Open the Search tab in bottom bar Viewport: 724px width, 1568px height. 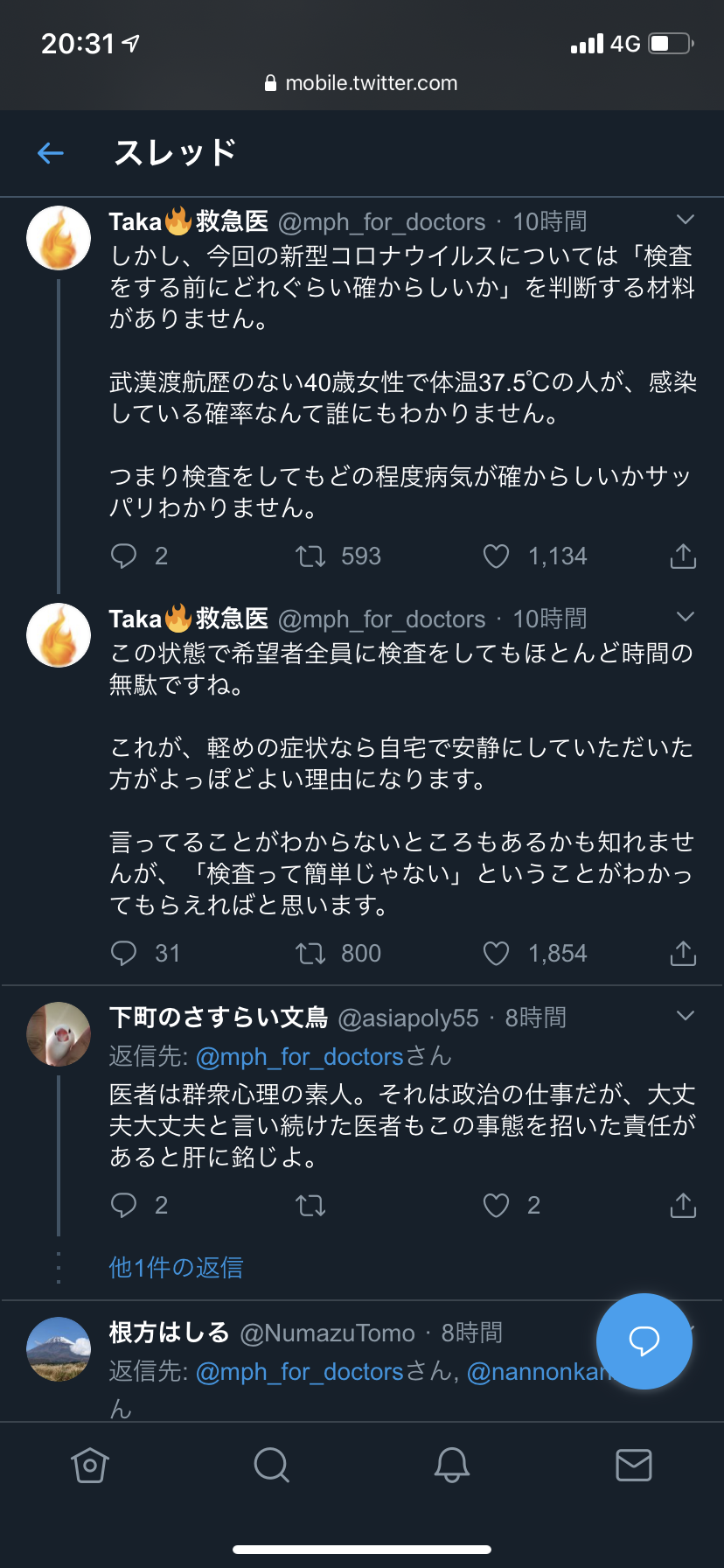coord(271,1465)
